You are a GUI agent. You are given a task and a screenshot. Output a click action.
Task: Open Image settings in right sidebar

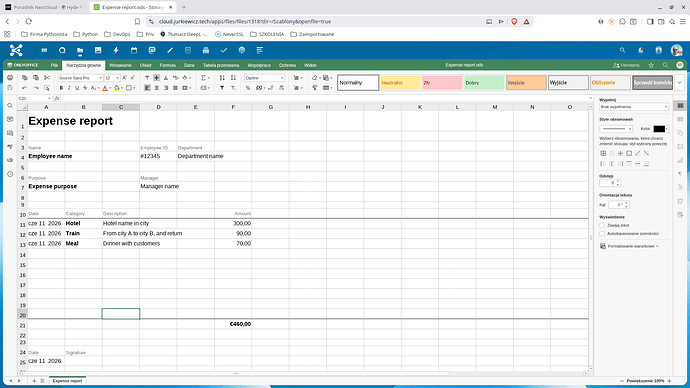tap(680, 146)
